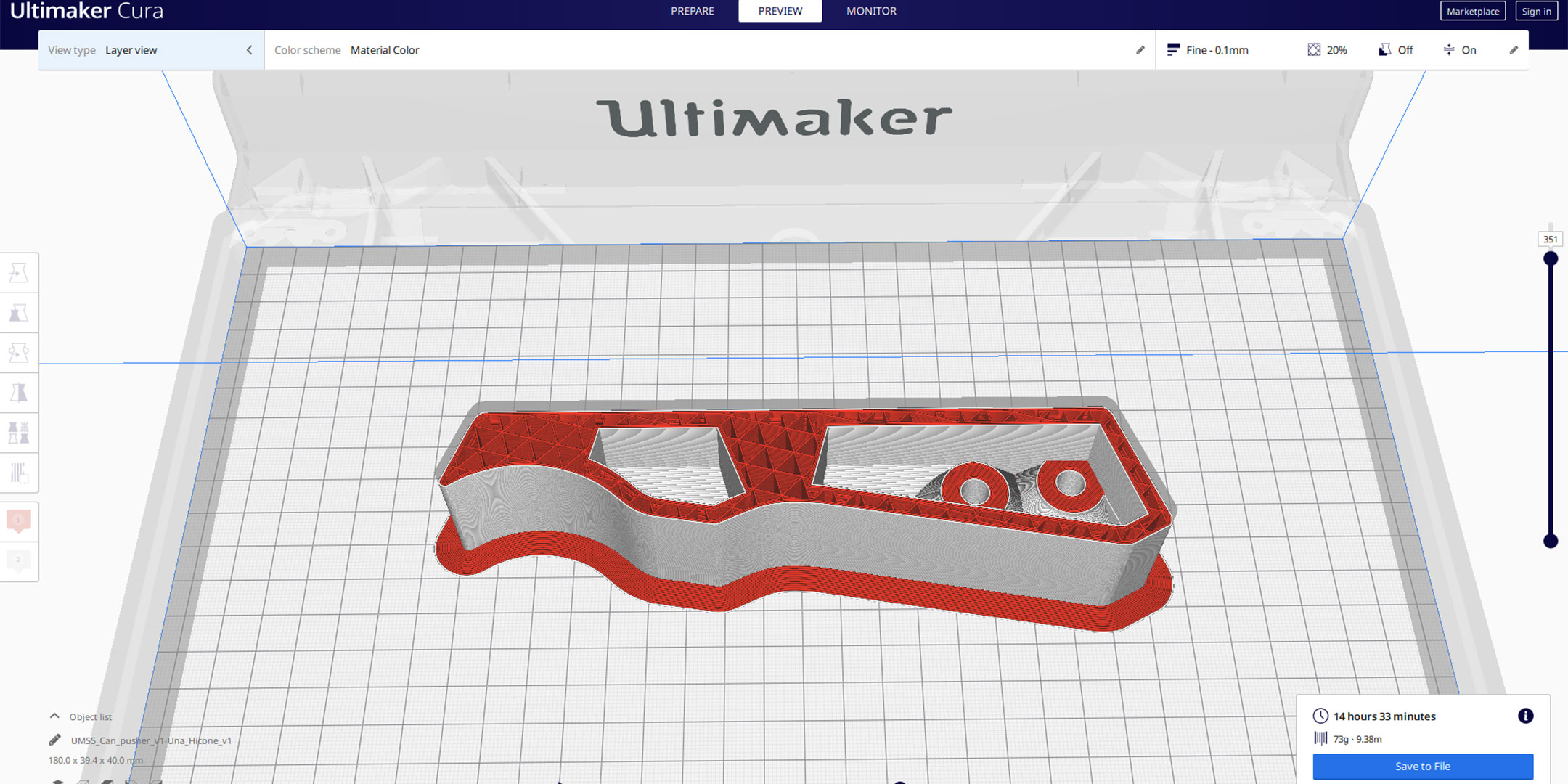Click the info icon beside print time

pyautogui.click(x=1525, y=716)
